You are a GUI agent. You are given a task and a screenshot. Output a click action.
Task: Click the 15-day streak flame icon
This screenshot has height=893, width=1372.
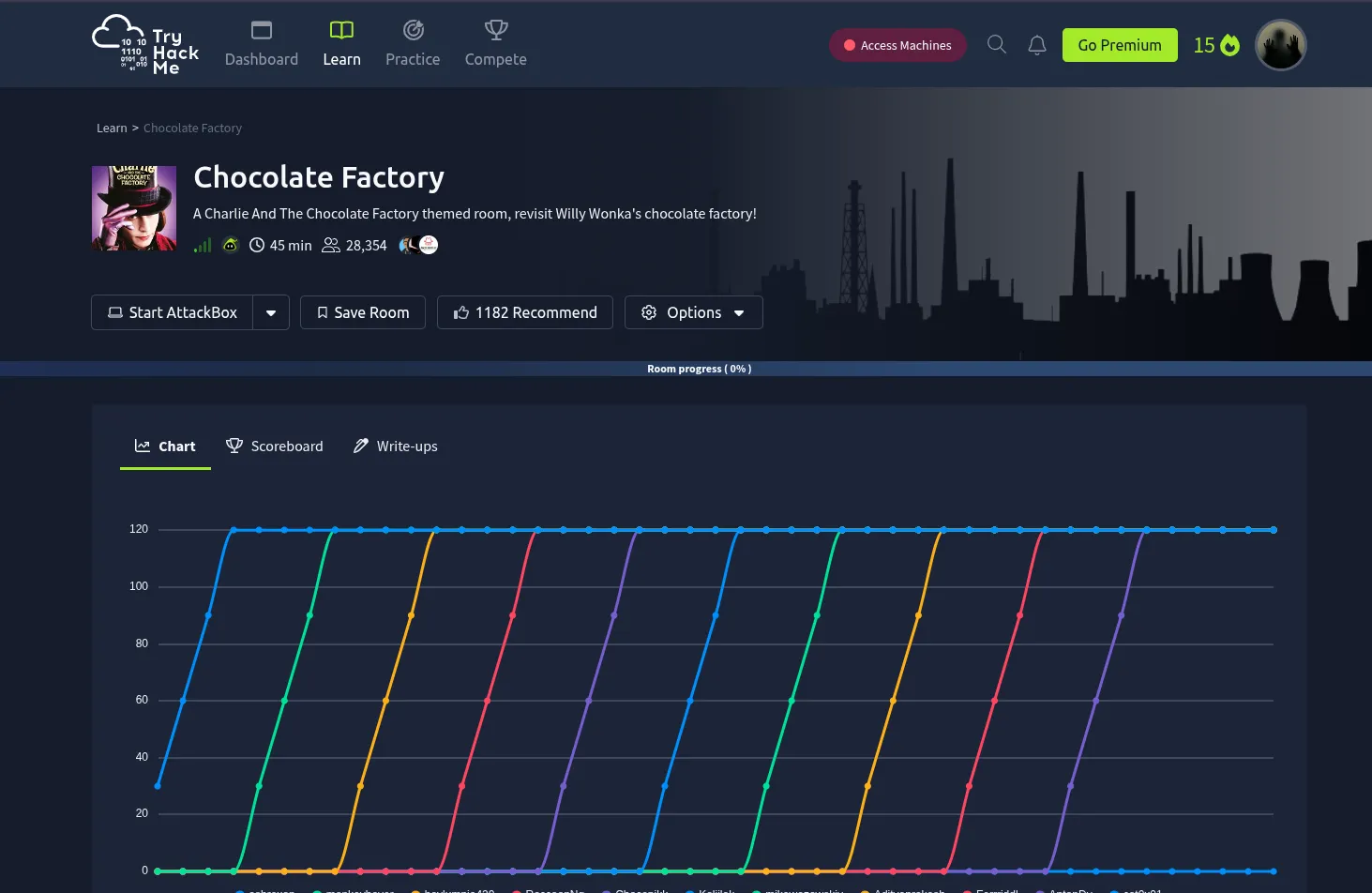pyautogui.click(x=1229, y=45)
